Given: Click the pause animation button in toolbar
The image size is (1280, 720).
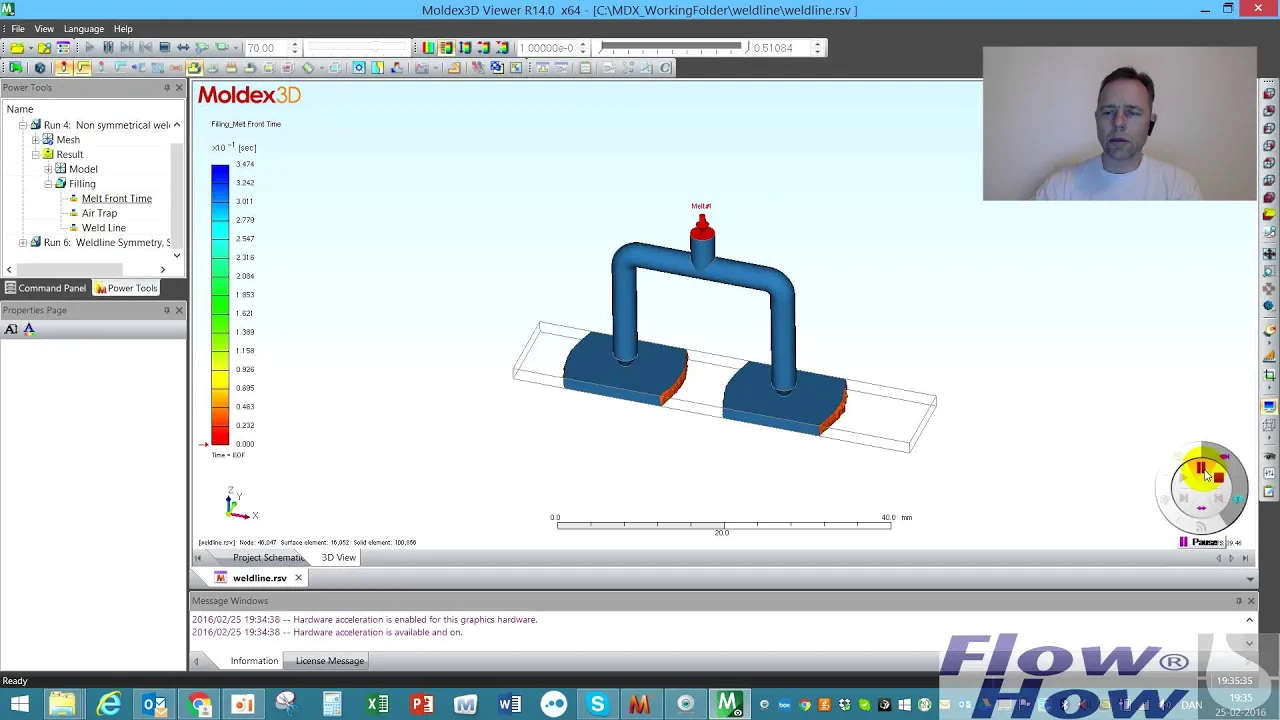Looking at the screenshot, I should pyautogui.click(x=108, y=47).
